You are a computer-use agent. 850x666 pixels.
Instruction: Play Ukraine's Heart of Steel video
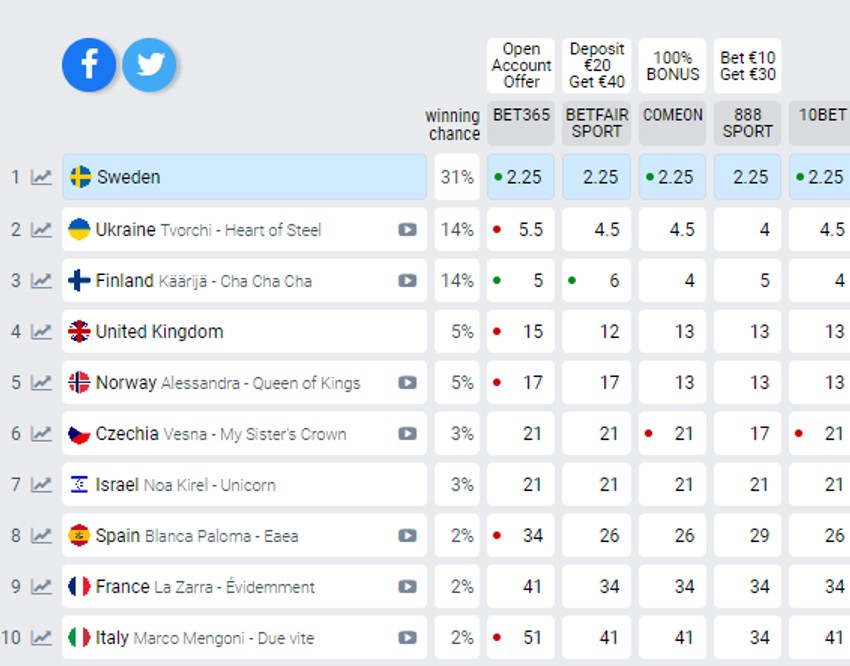[x=407, y=230]
